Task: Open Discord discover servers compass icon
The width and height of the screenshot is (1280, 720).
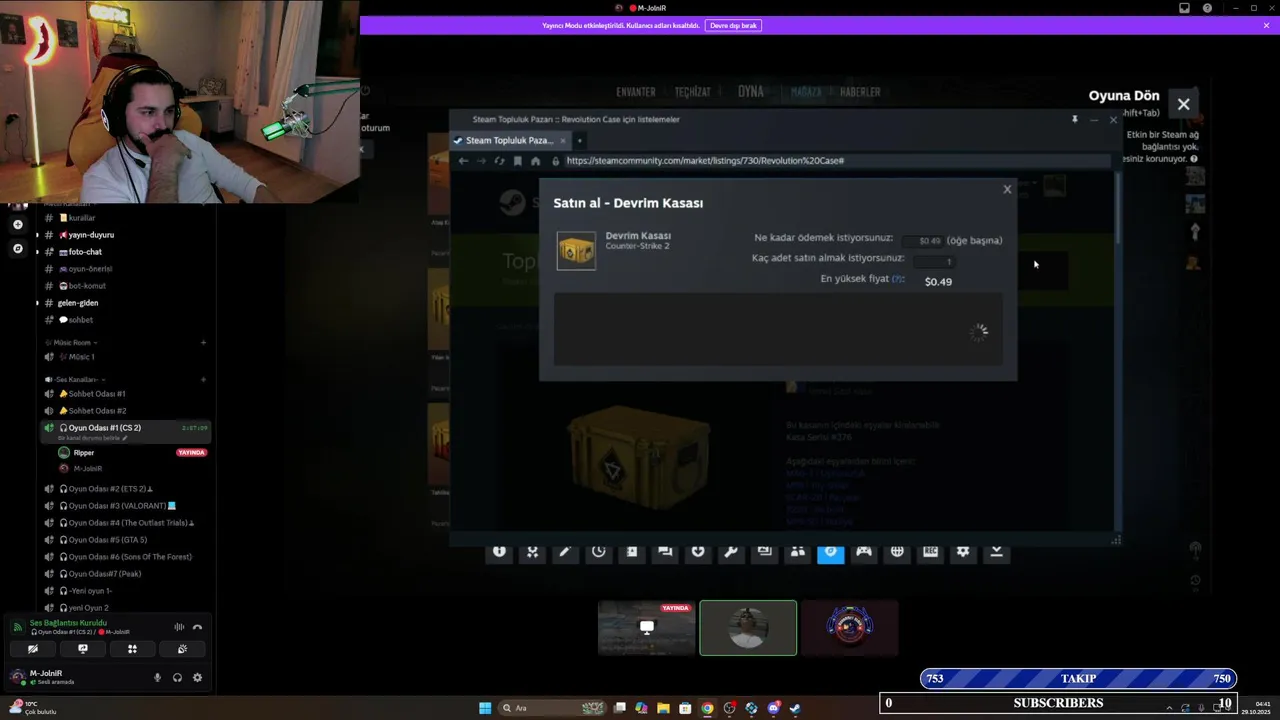Action: [17, 248]
